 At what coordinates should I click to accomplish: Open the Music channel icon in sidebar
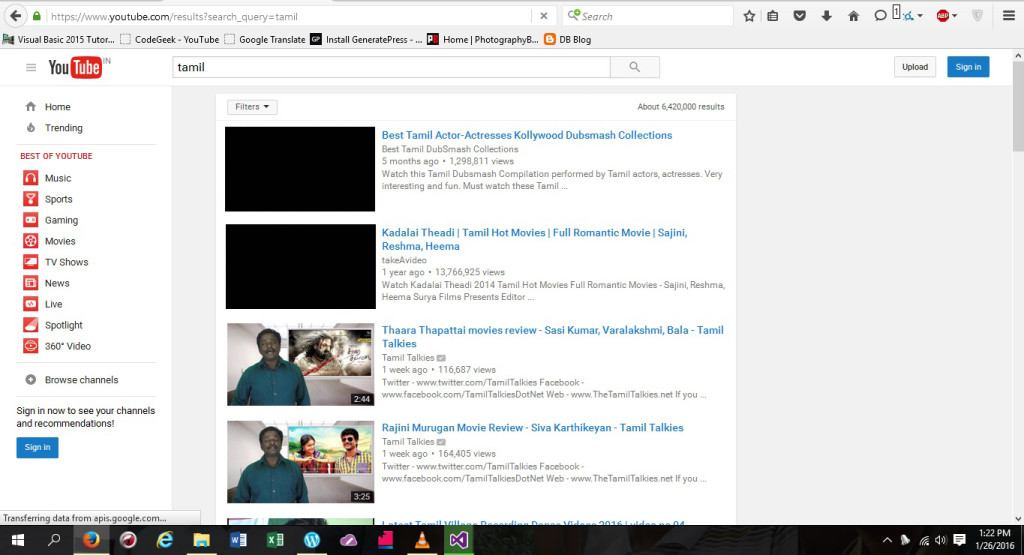(x=30, y=178)
